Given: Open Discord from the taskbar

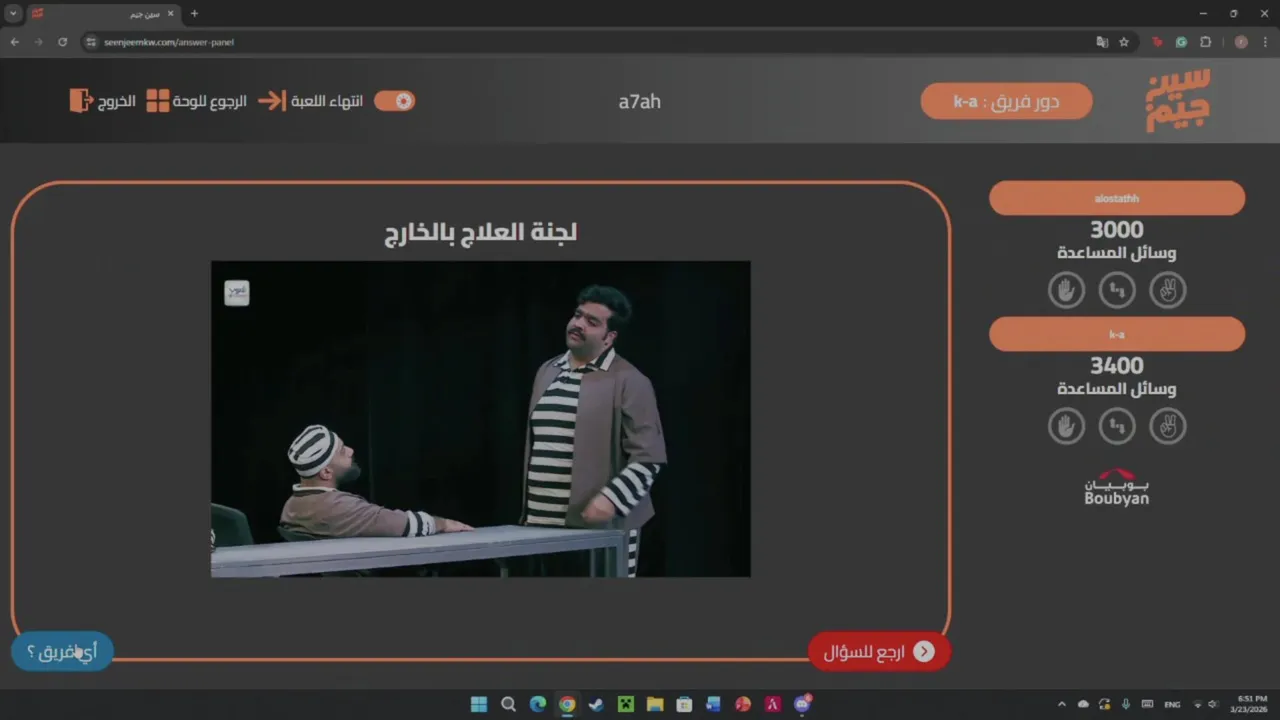Looking at the screenshot, I should 802,704.
